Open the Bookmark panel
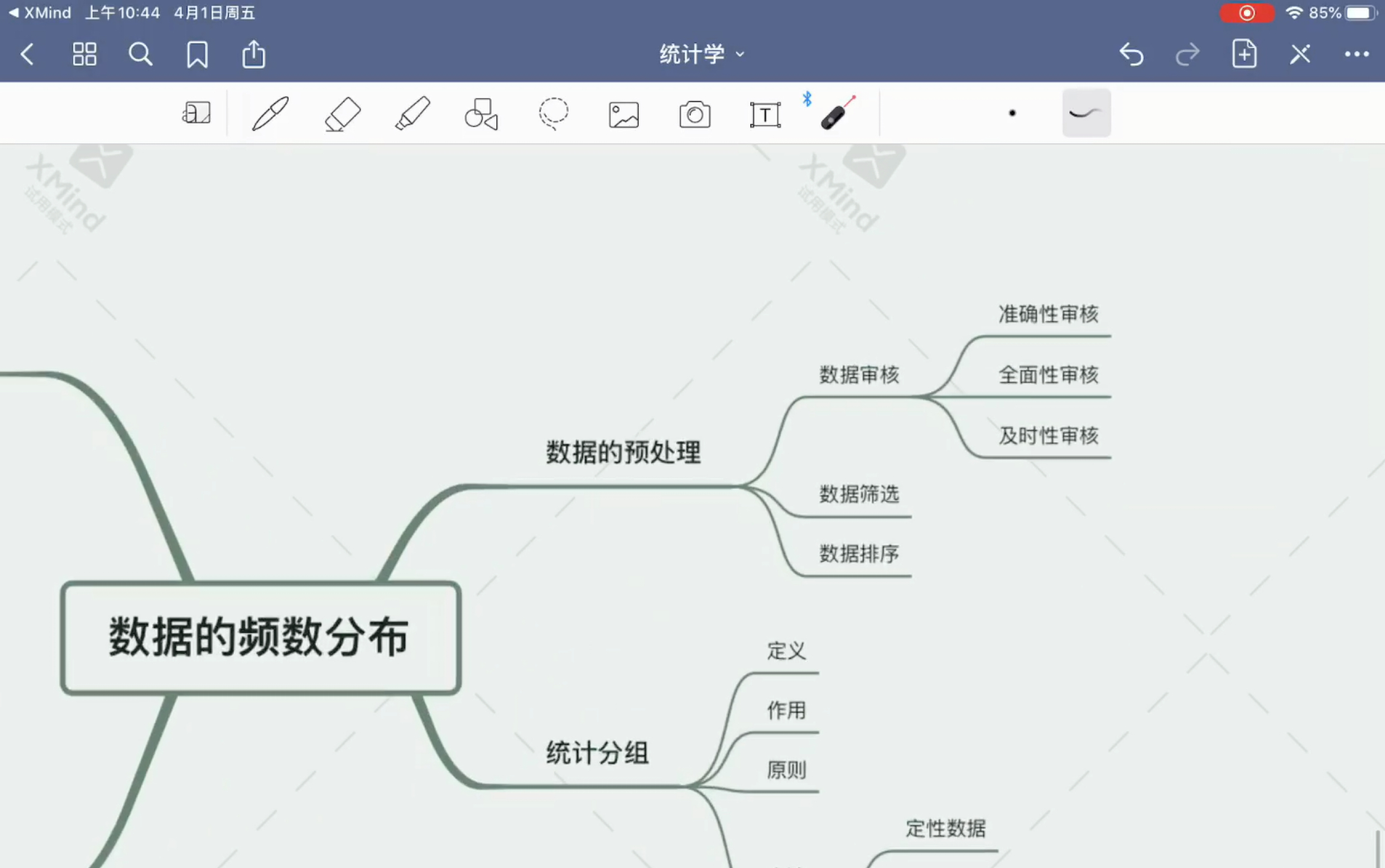The width and height of the screenshot is (1385, 868). pyautogui.click(x=195, y=54)
